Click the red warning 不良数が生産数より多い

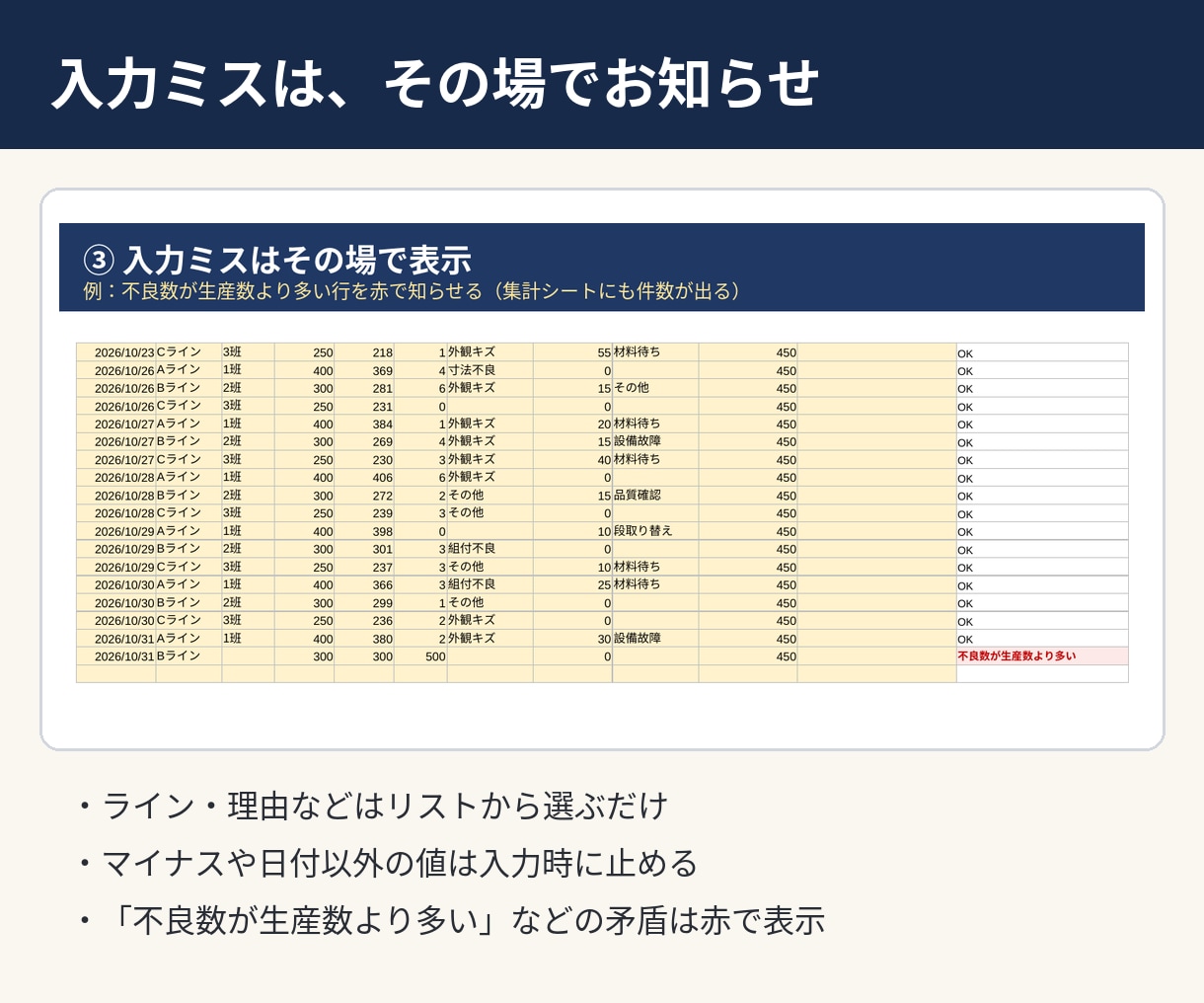(x=1042, y=656)
